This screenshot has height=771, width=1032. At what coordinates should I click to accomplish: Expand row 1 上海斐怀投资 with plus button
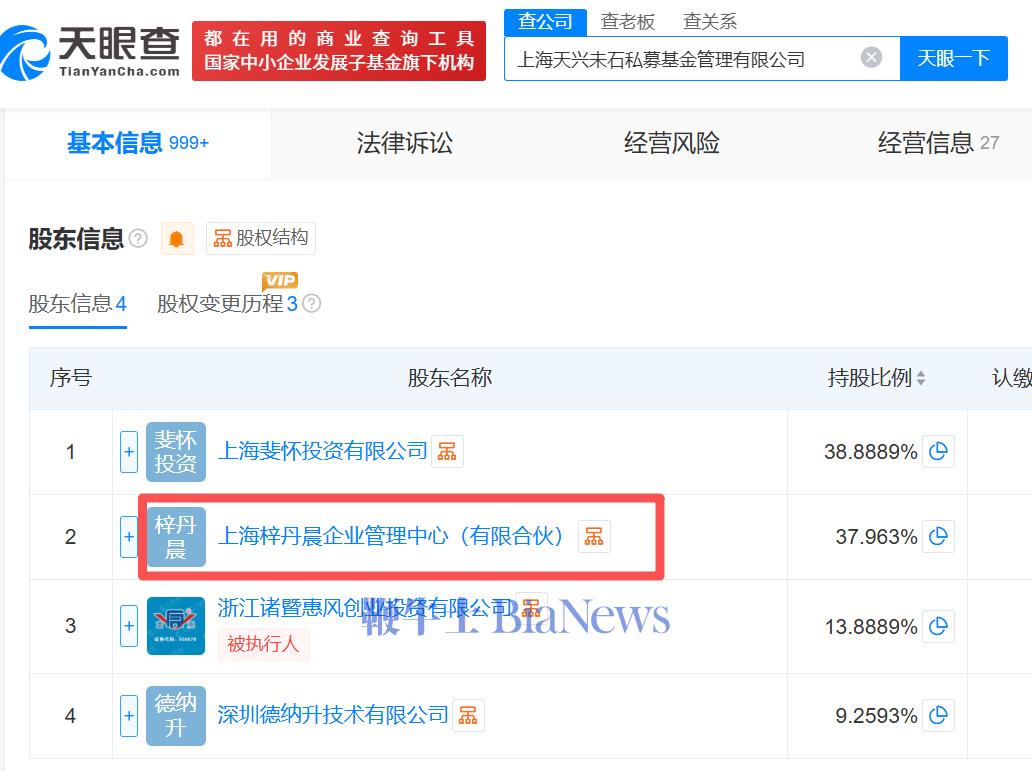(x=129, y=452)
